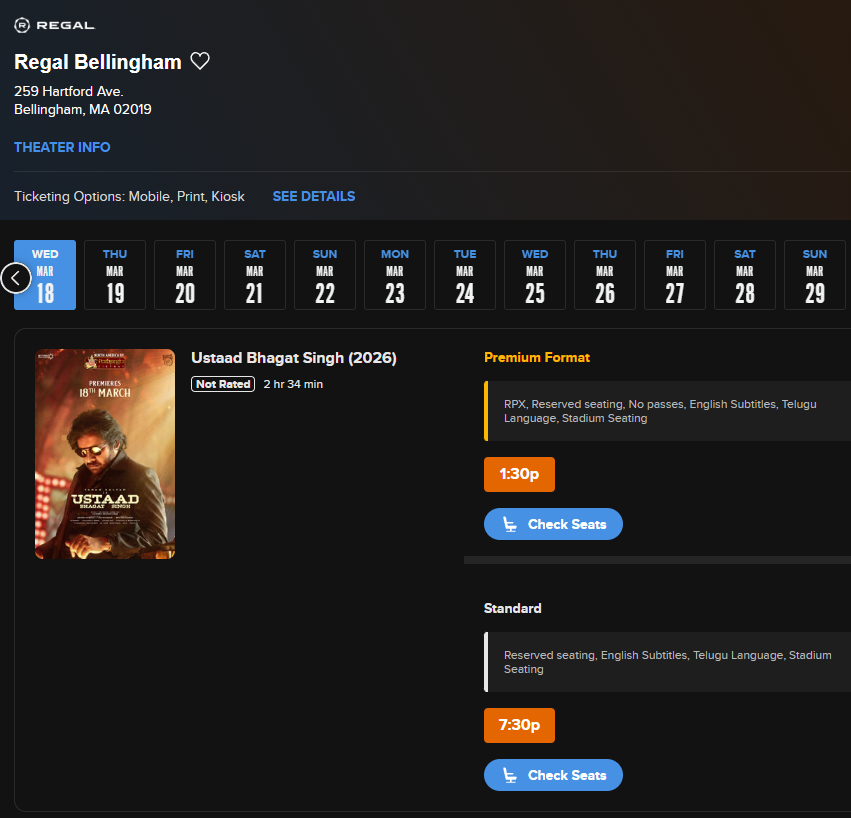Favorite Regal Bellingham with the heart icon

[x=200, y=60]
